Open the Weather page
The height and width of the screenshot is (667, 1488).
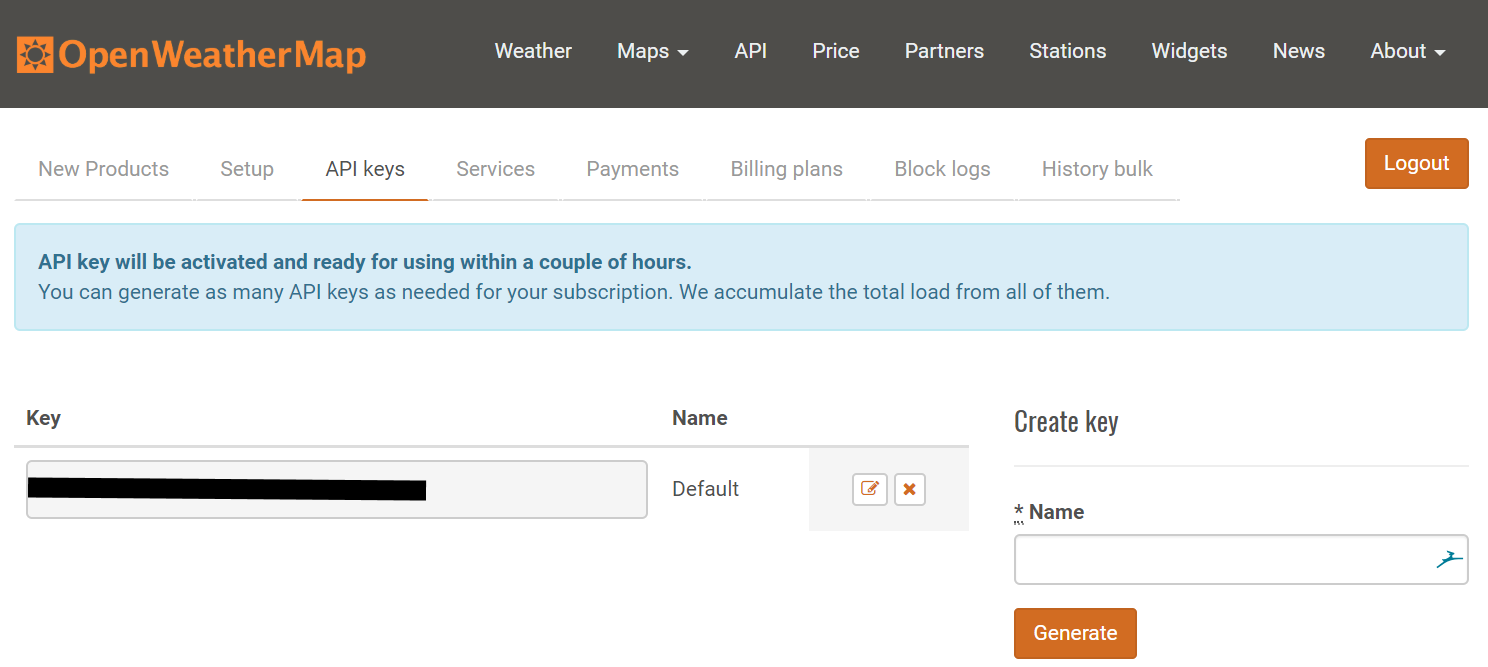(533, 51)
